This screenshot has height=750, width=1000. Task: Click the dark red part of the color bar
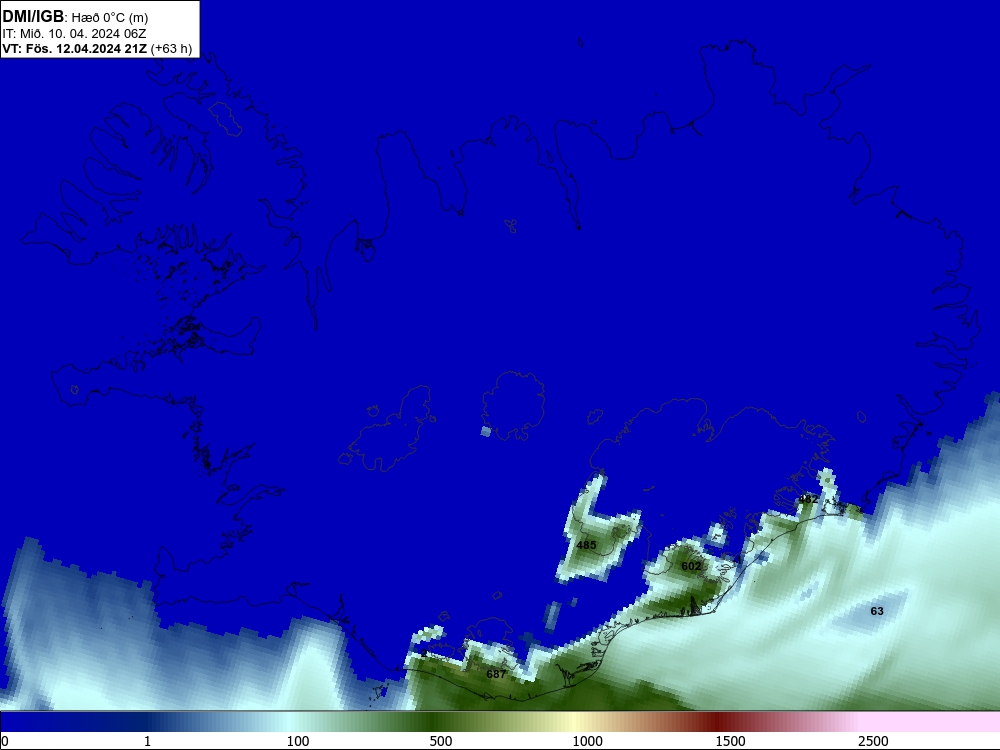(x=717, y=722)
